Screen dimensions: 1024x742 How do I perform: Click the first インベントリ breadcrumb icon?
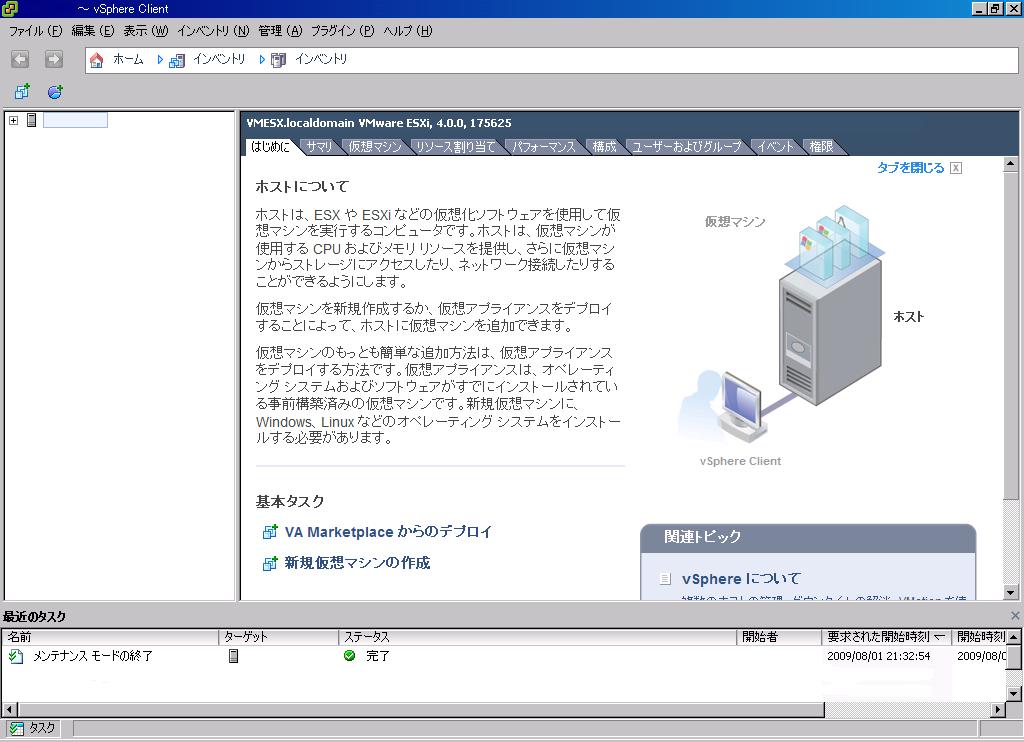[x=176, y=61]
